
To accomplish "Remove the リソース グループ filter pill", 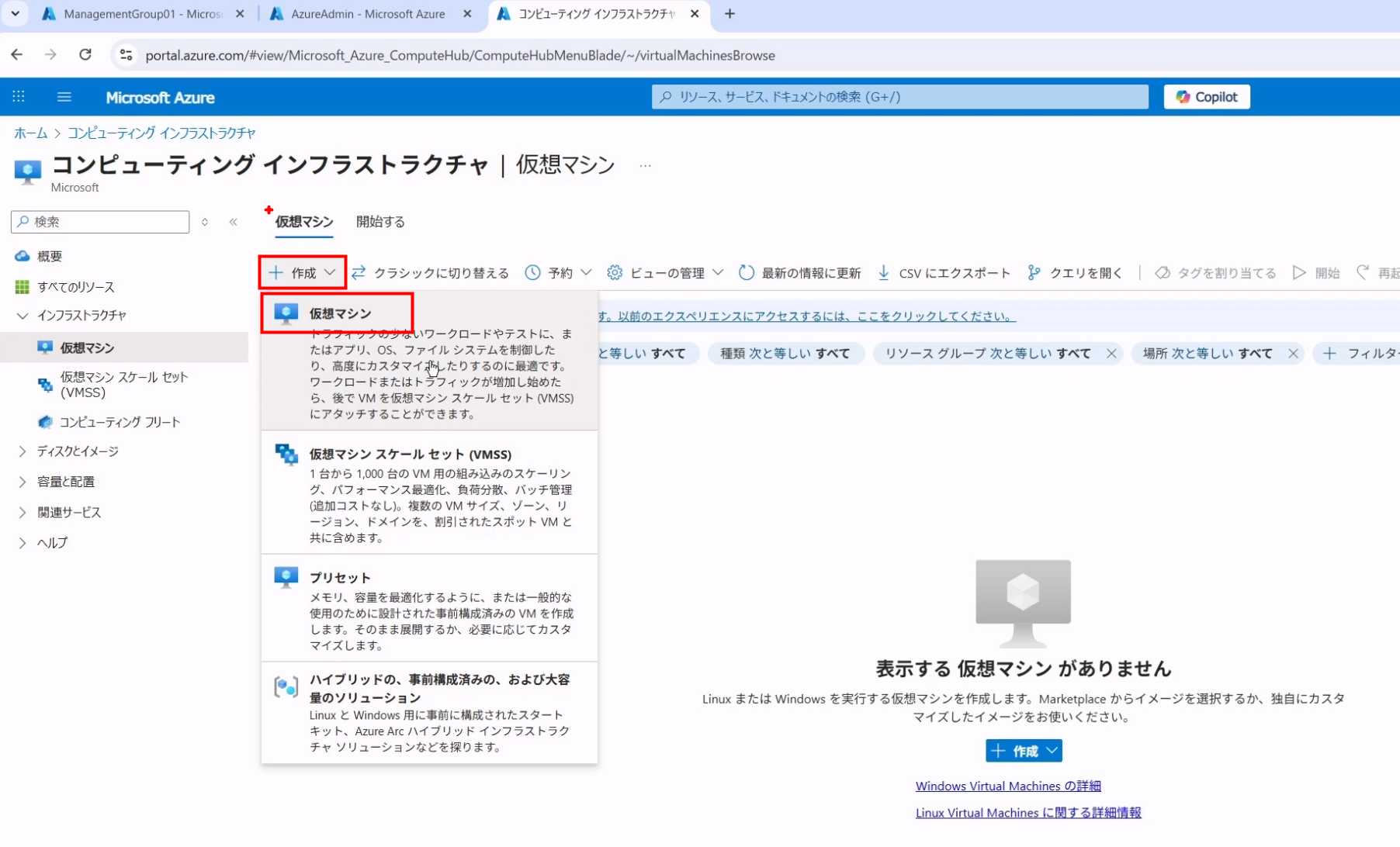I will [1111, 354].
